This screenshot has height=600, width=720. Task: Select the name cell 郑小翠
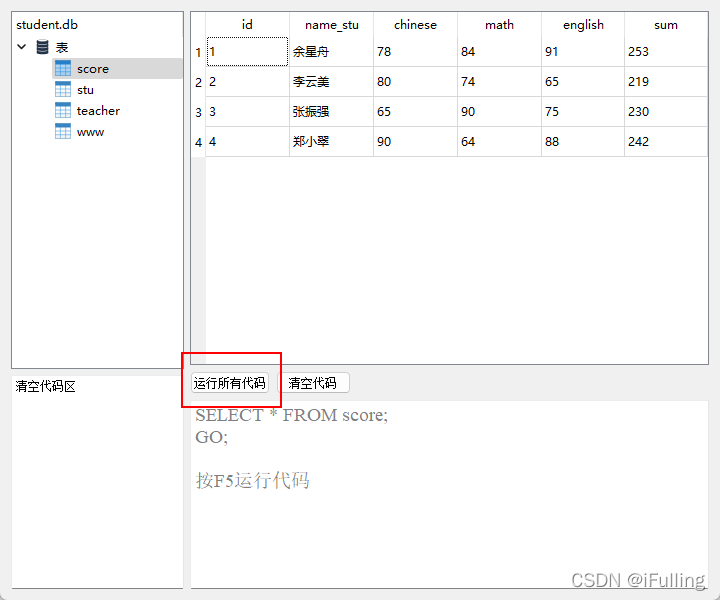pyautogui.click(x=332, y=141)
